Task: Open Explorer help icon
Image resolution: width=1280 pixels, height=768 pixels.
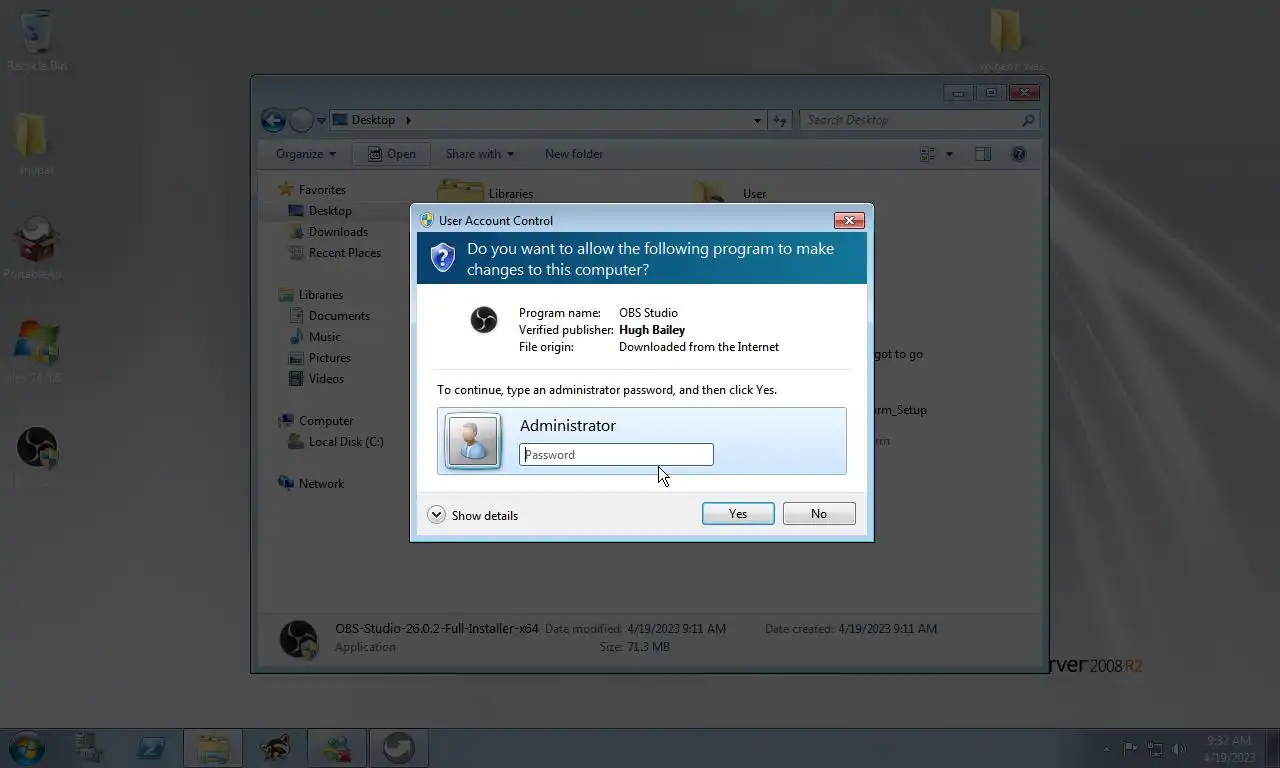Action: click(x=1018, y=154)
